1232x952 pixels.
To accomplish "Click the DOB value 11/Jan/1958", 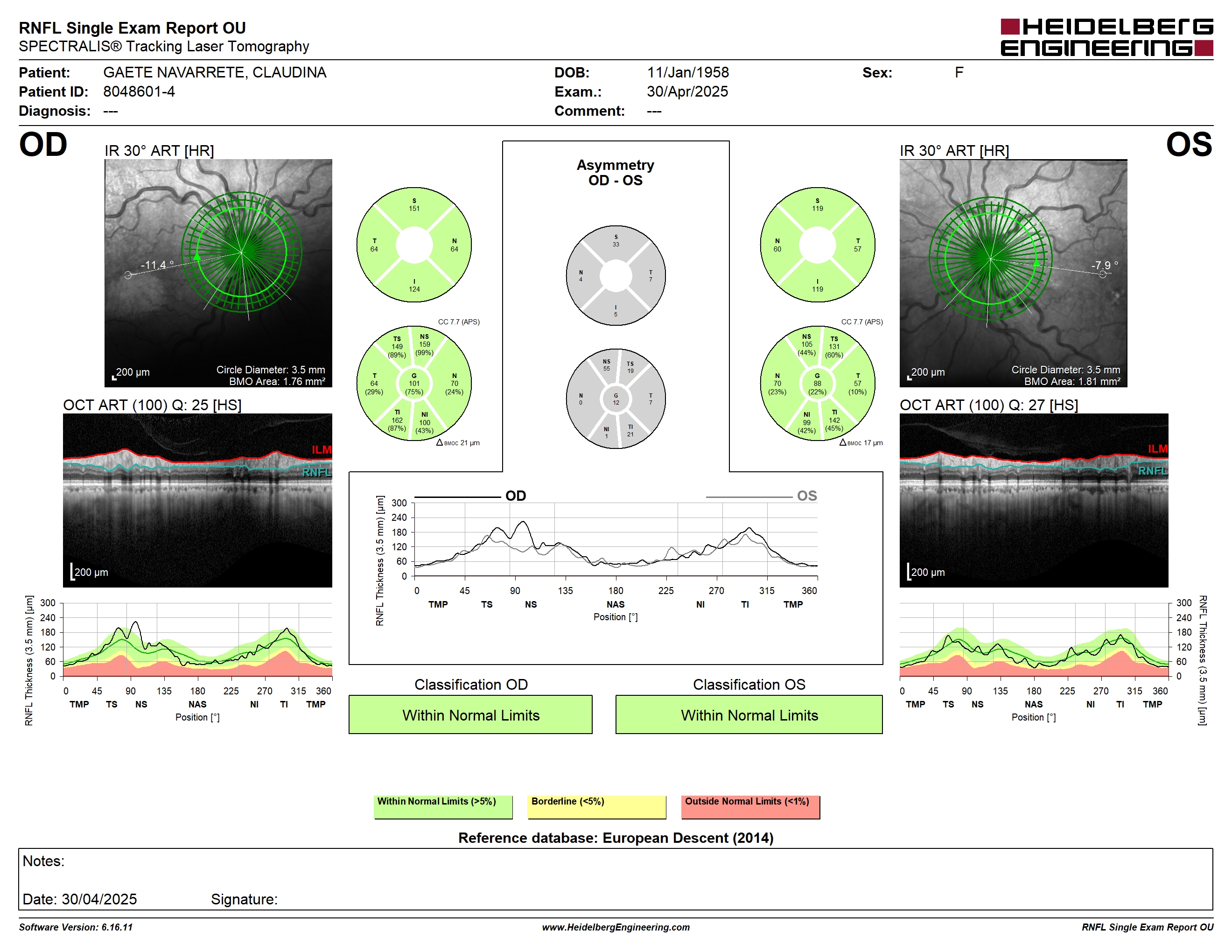I will (x=688, y=73).
